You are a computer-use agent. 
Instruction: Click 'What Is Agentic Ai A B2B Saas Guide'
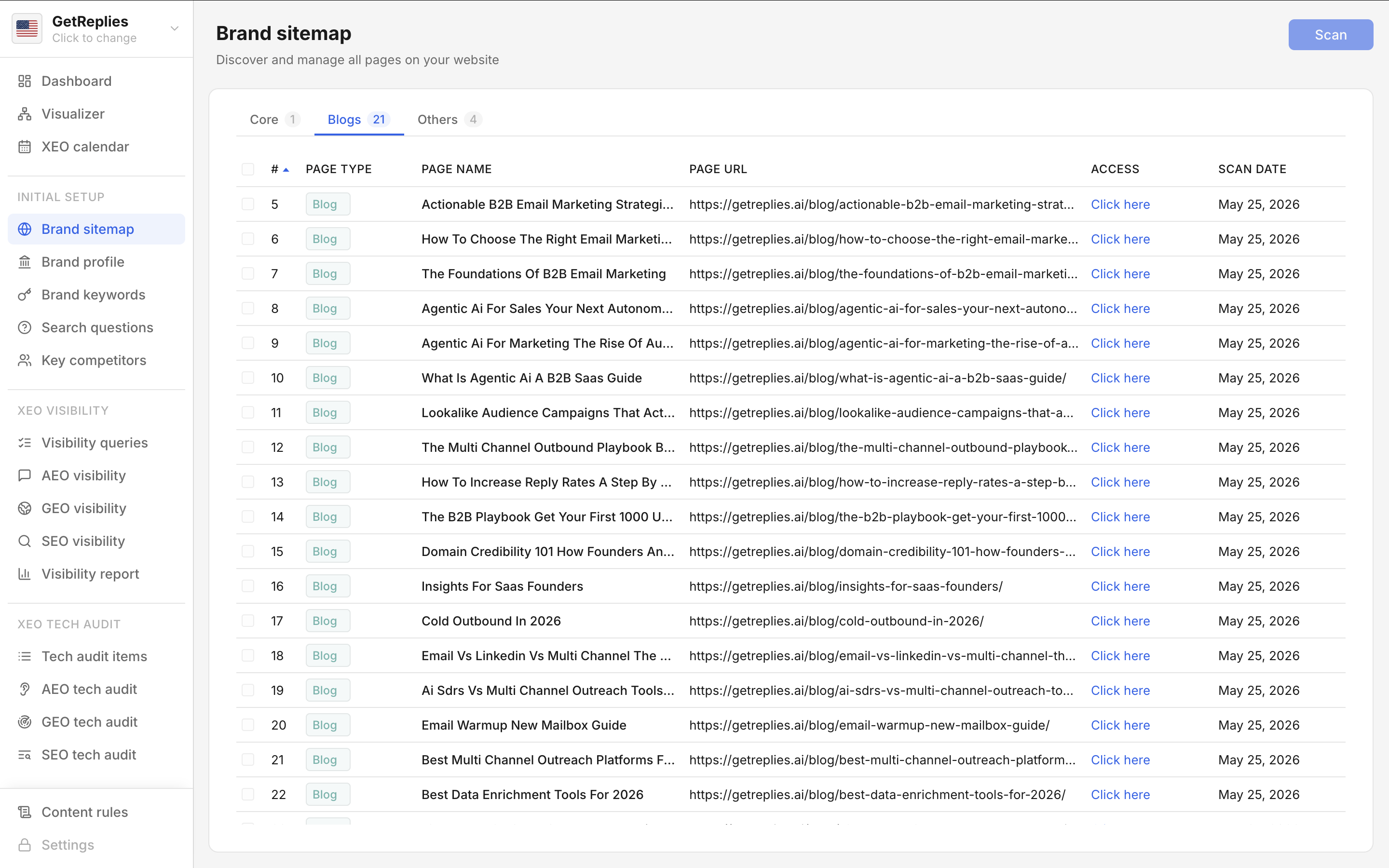531,378
